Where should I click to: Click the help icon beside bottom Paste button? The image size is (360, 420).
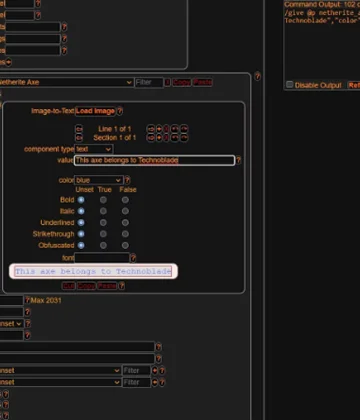pos(122,286)
